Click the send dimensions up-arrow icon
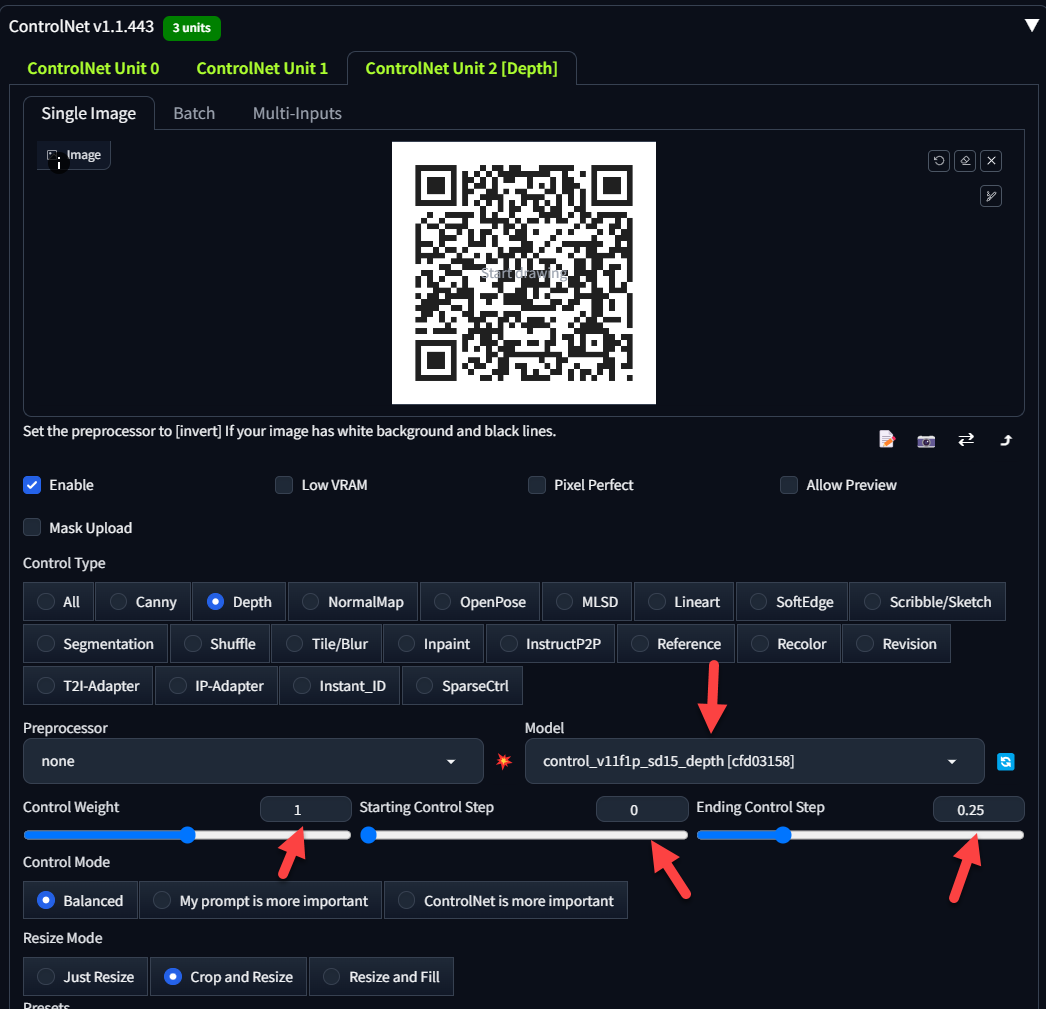1046x1009 pixels. (x=1006, y=440)
